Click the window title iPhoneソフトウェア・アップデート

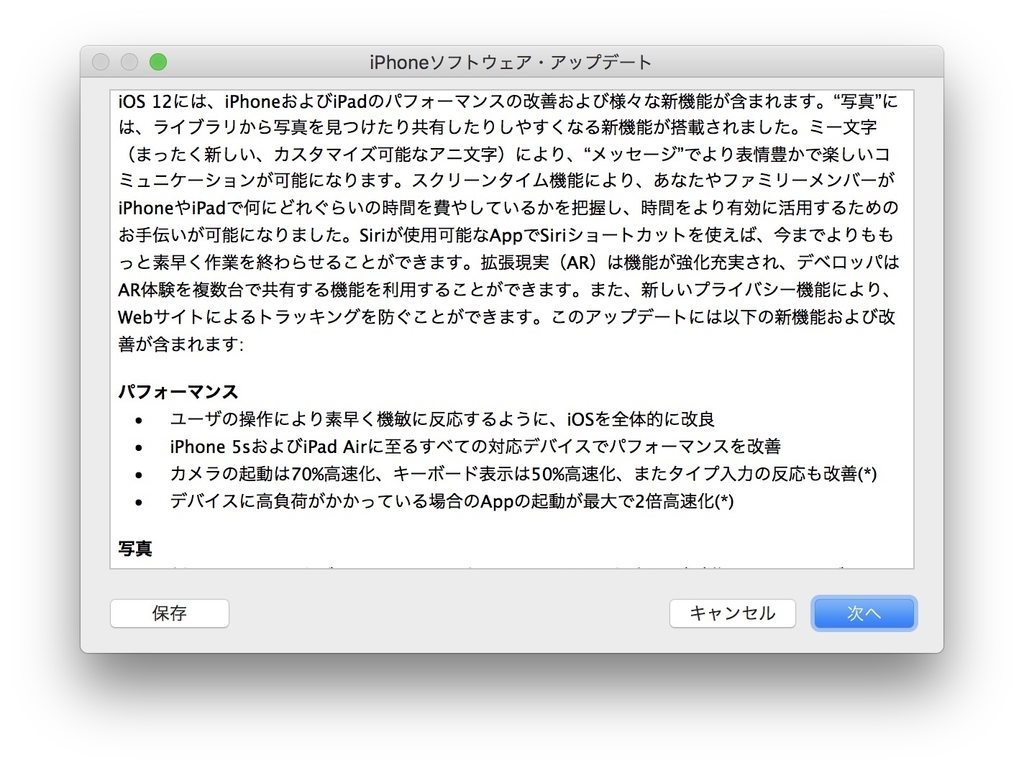point(511,63)
